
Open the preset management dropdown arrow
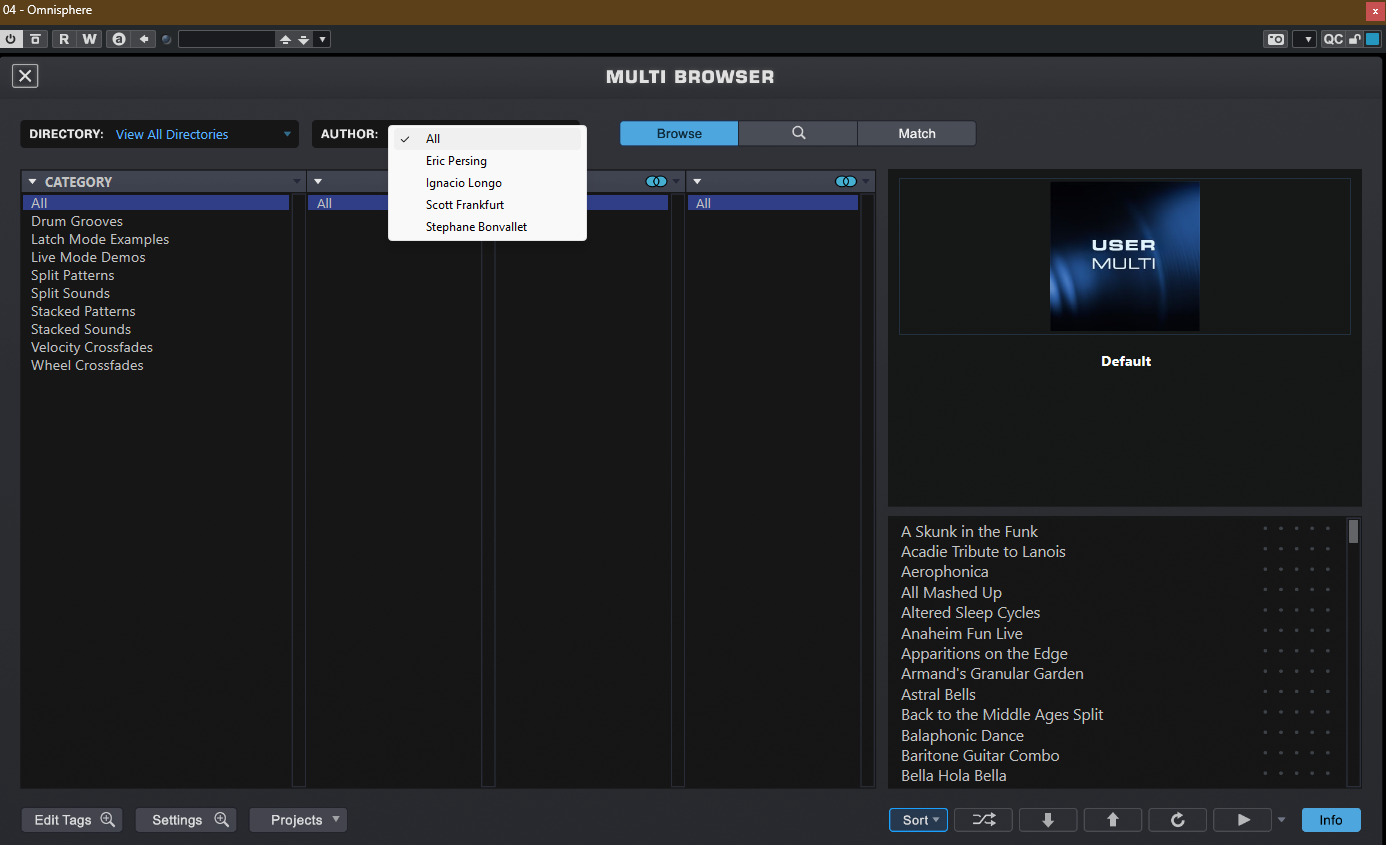[x=322, y=39]
